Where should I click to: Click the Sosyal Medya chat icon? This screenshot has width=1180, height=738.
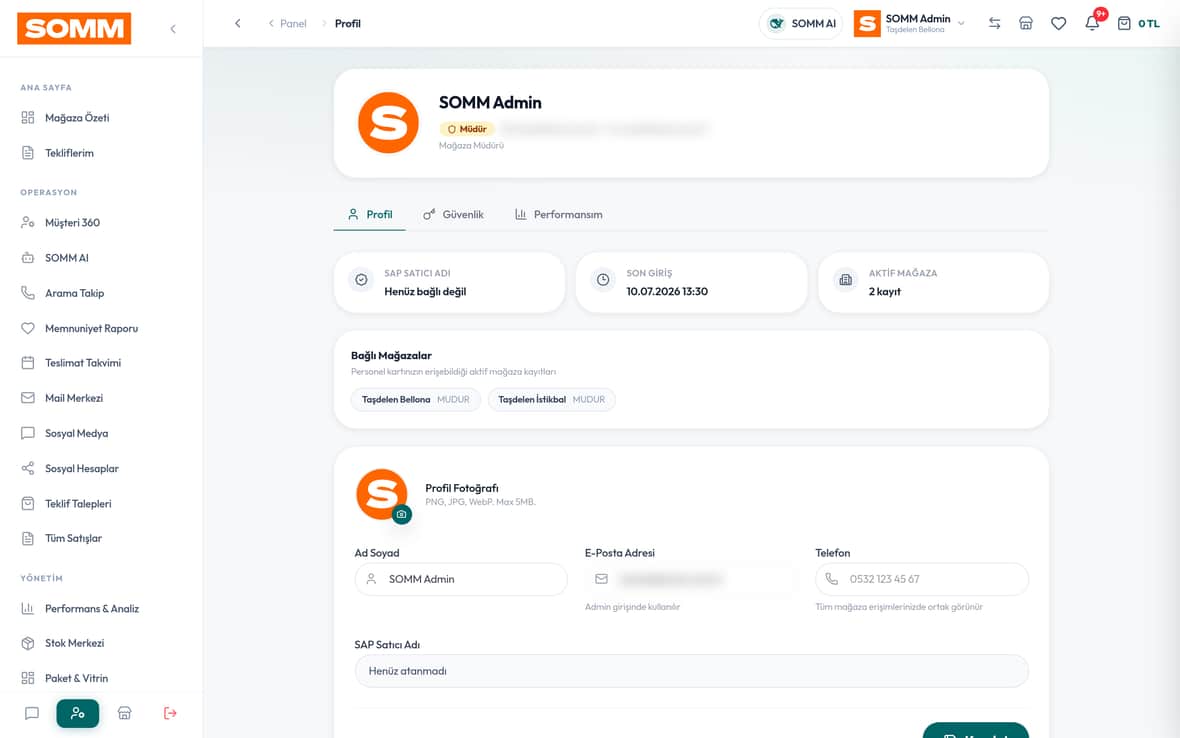pos(28,433)
